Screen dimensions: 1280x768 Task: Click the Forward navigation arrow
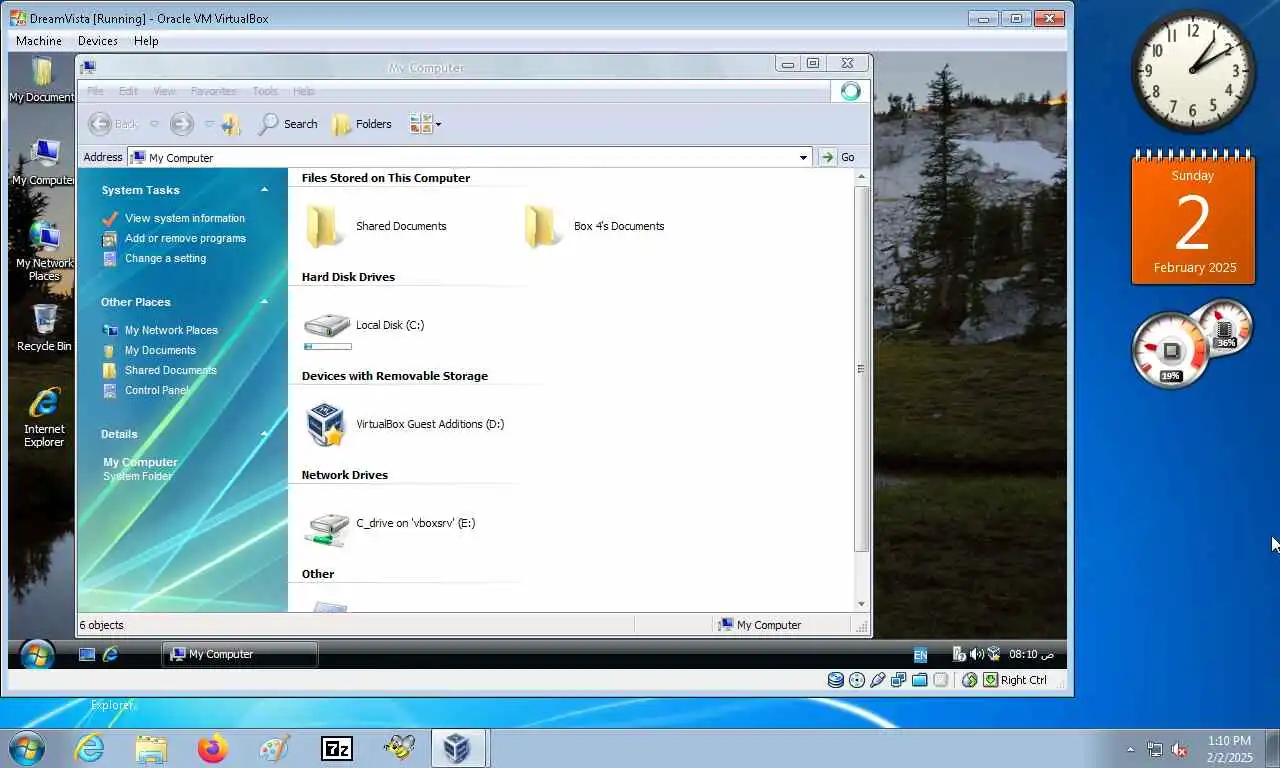click(181, 124)
